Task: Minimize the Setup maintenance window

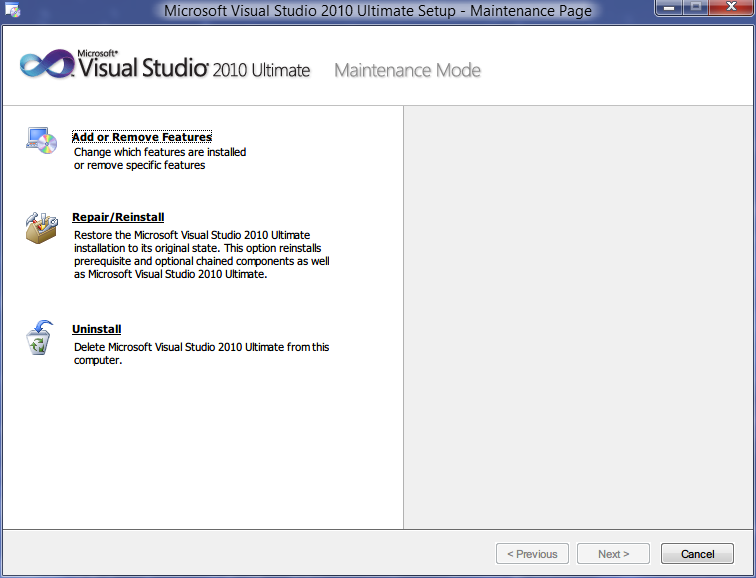Action: pyautogui.click(x=668, y=9)
